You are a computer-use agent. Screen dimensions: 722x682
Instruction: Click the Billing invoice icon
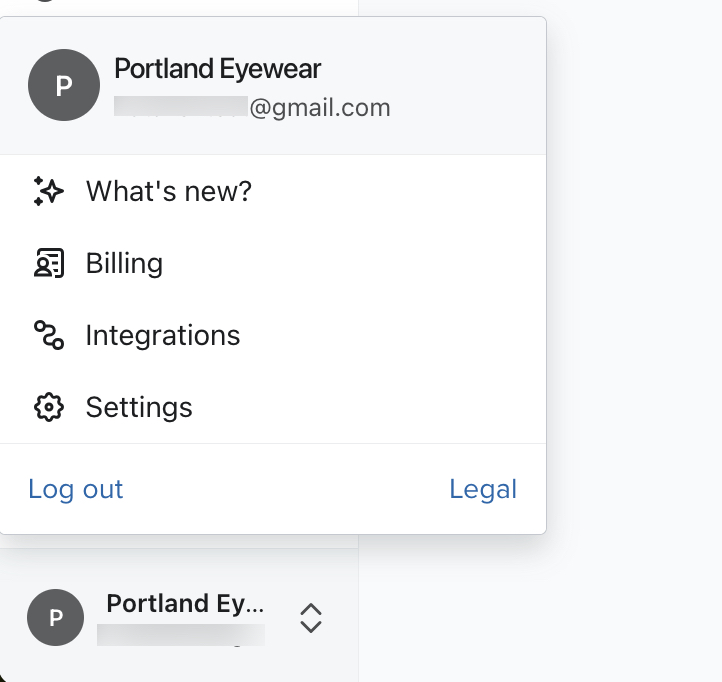click(48, 263)
